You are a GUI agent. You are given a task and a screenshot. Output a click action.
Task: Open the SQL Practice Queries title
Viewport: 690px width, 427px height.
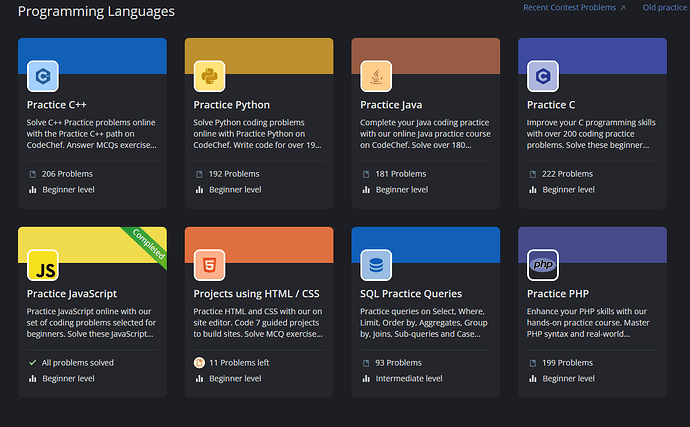pos(411,294)
